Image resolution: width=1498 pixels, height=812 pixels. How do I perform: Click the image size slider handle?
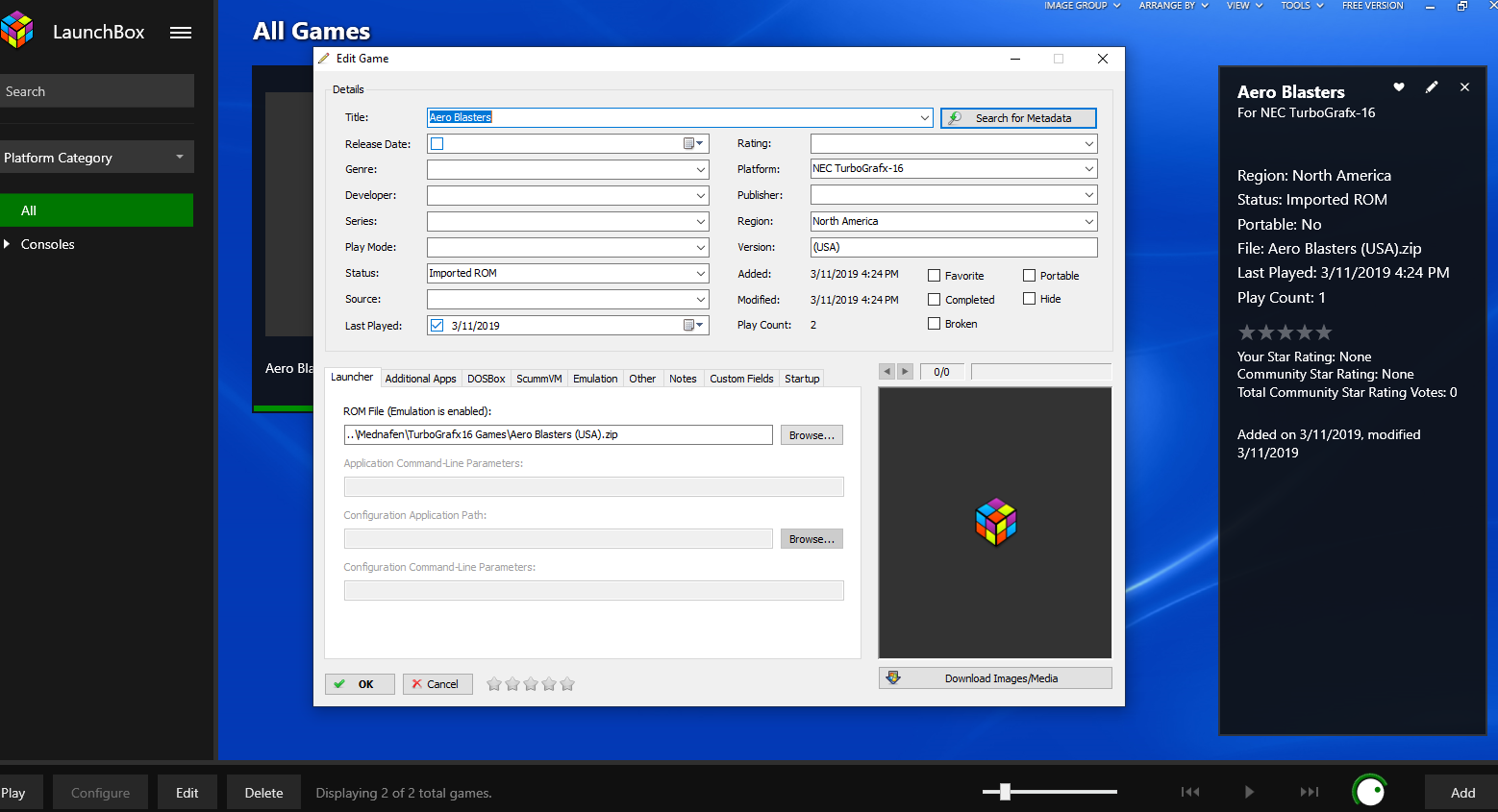coord(1005,792)
